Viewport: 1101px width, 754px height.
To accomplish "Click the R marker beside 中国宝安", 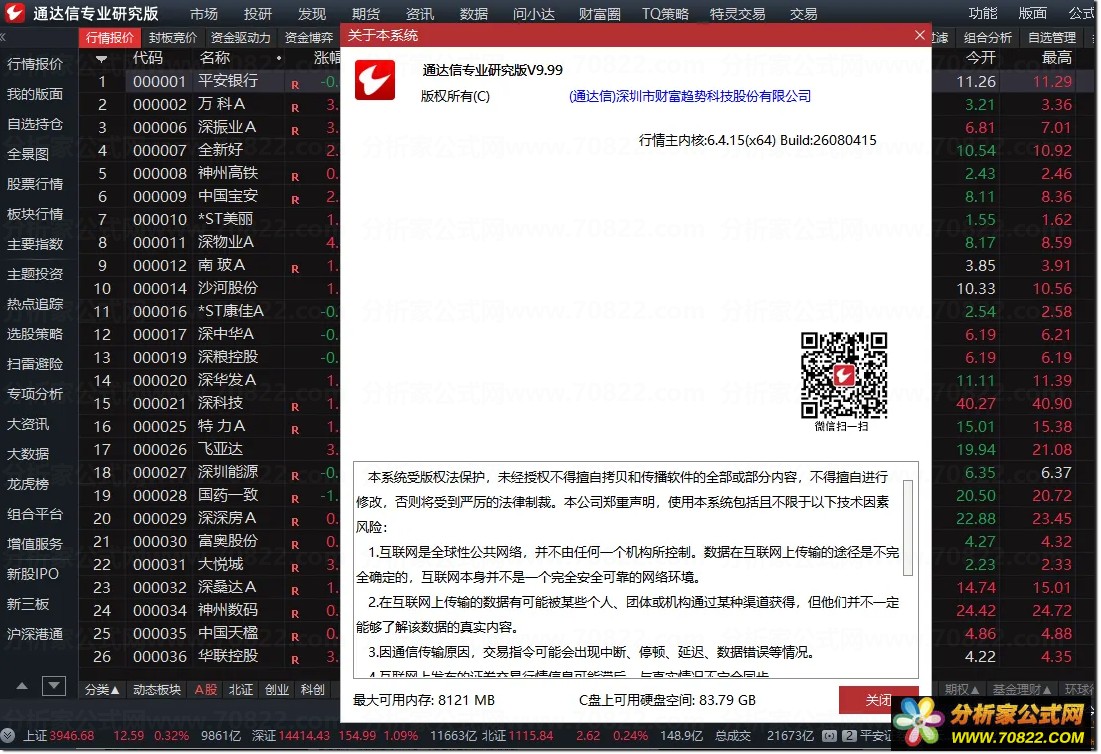I will coord(295,200).
